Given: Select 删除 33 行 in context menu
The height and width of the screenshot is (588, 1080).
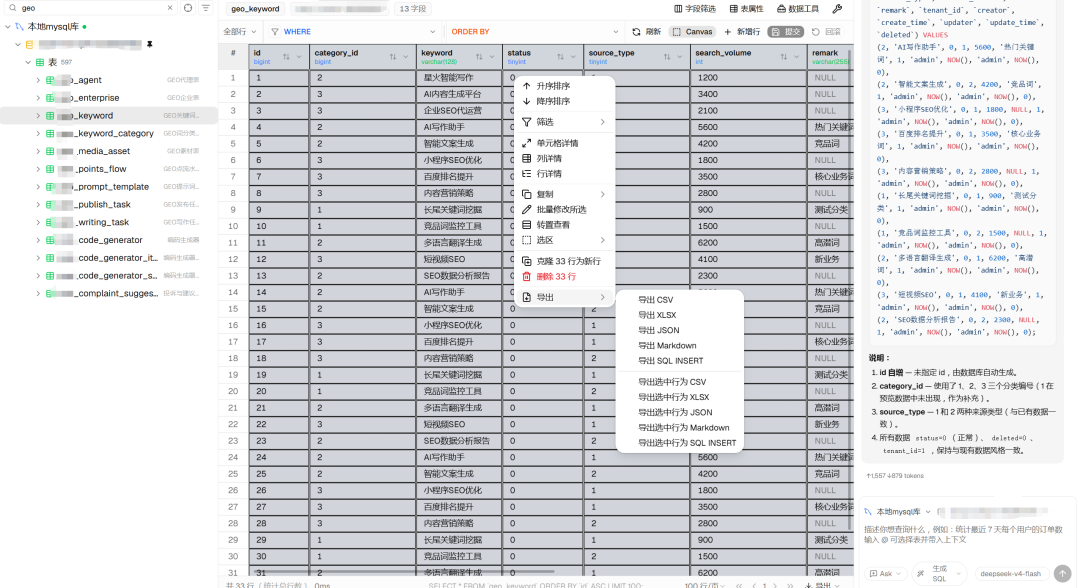Looking at the screenshot, I should coord(556,277).
